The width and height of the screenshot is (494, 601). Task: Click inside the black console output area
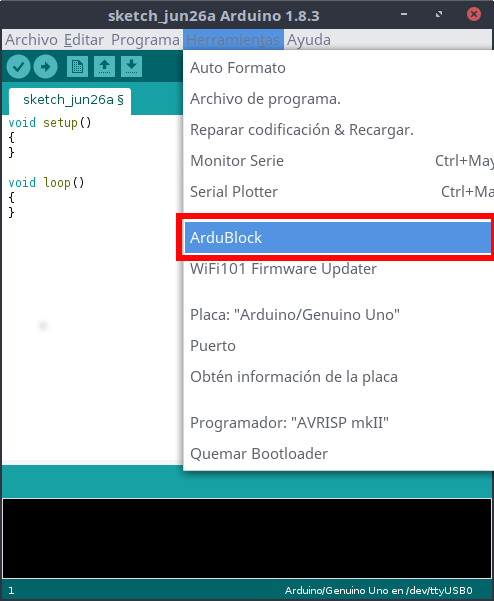tap(247, 538)
